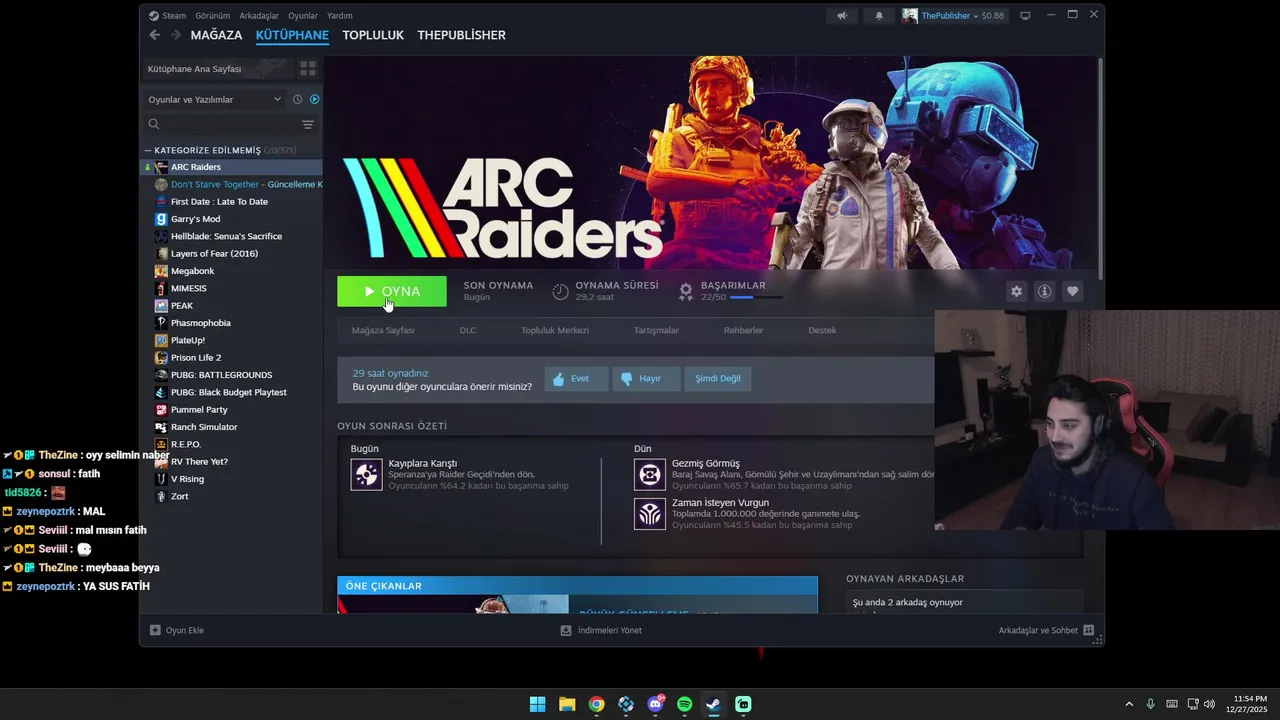Switch to Big Picture mode monitor icon
This screenshot has height=720, width=1280.
tap(1025, 15)
